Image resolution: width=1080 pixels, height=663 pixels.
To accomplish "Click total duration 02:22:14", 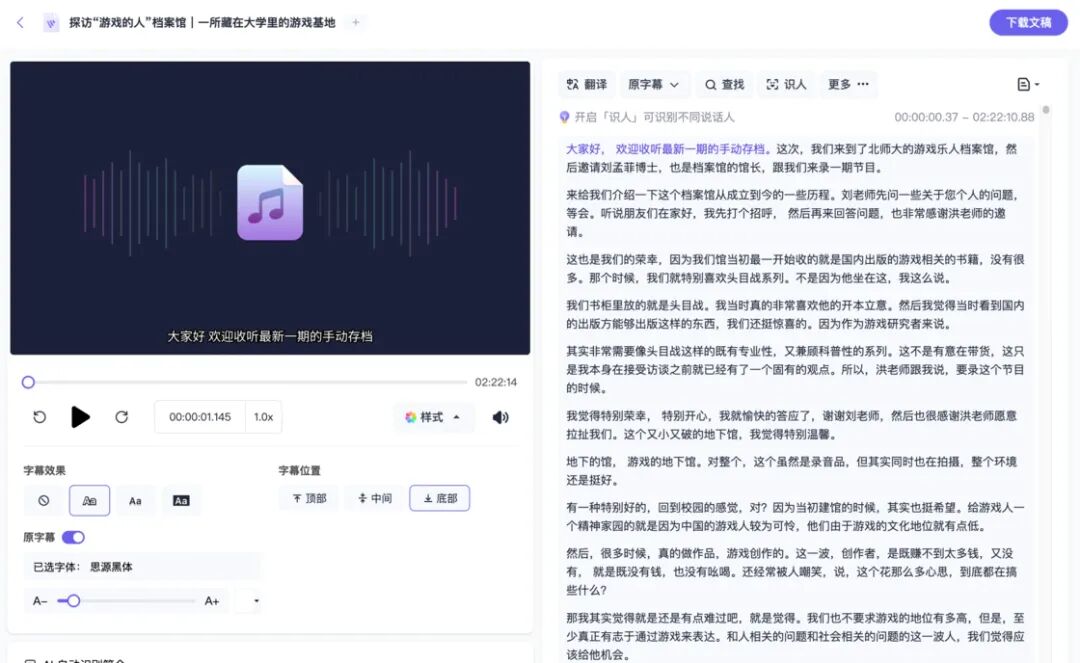I will 495,382.
